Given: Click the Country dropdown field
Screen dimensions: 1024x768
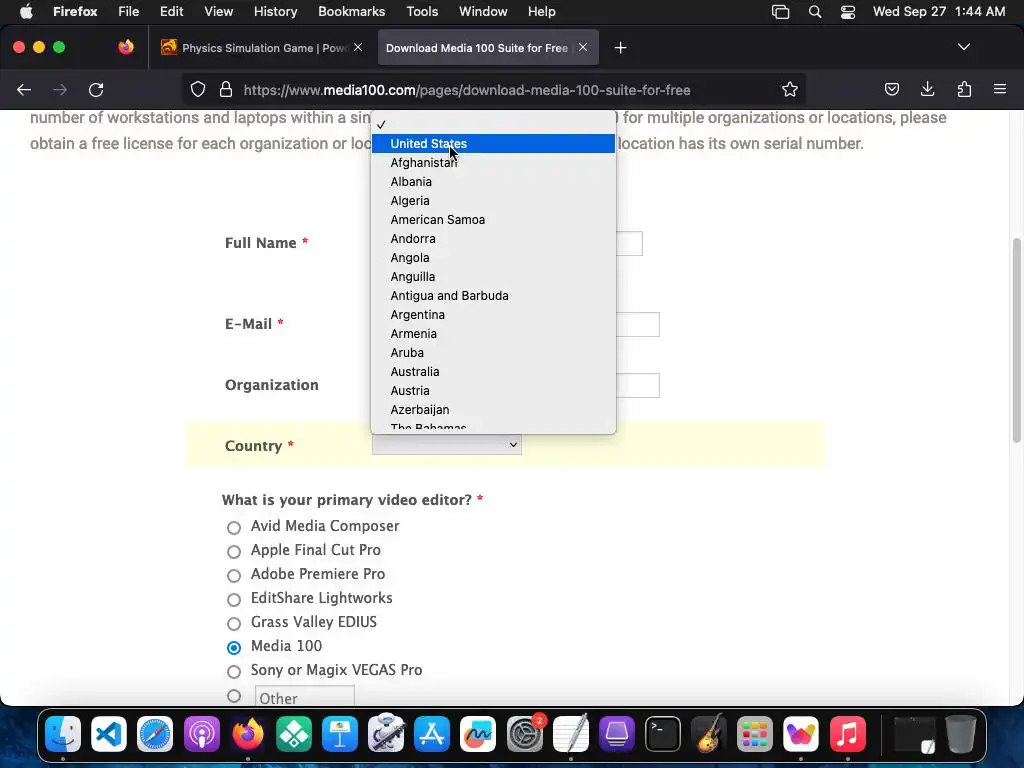Looking at the screenshot, I should pyautogui.click(x=447, y=445).
